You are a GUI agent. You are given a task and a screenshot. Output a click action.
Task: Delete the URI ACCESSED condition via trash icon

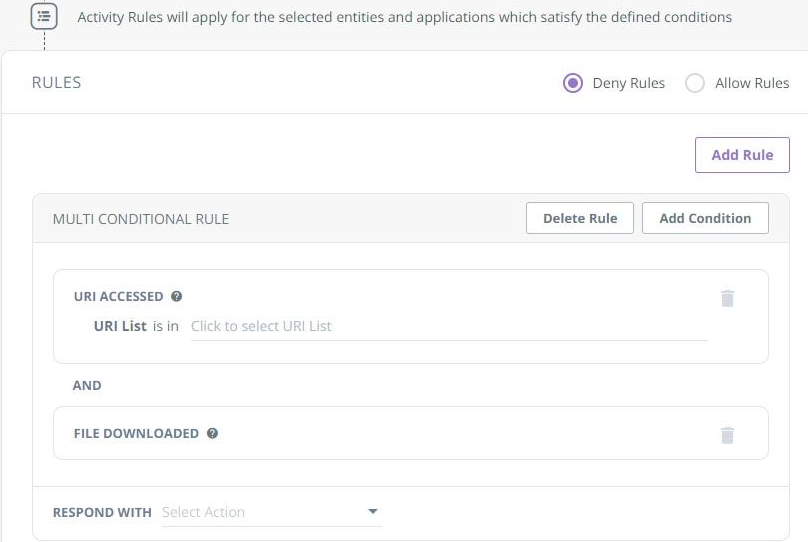pos(727,298)
